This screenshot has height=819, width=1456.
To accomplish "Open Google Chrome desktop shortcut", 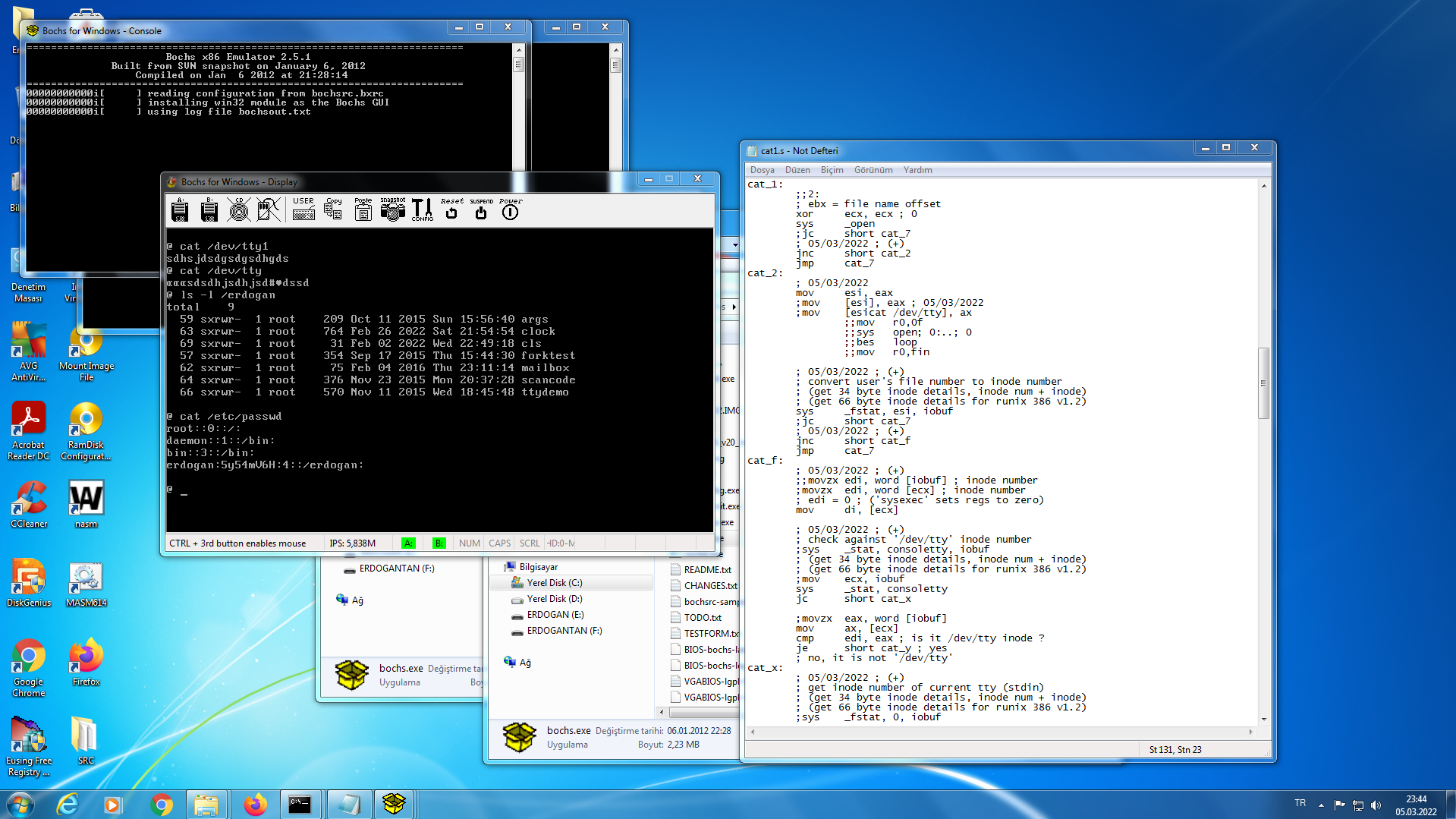I will pos(29,668).
